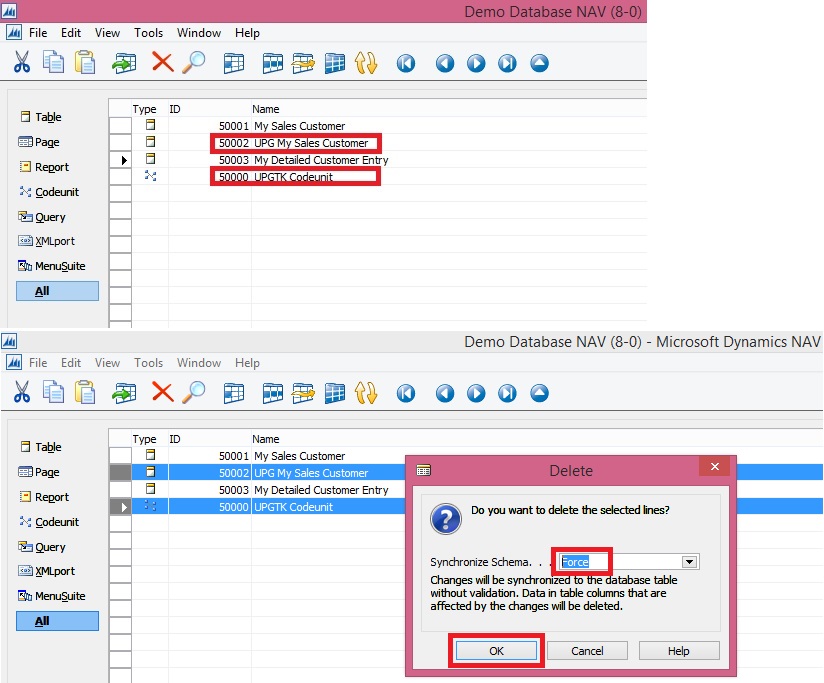Screen dimensions: 824x683
Task: Open the File menu in the lower window
Action: click(38, 363)
